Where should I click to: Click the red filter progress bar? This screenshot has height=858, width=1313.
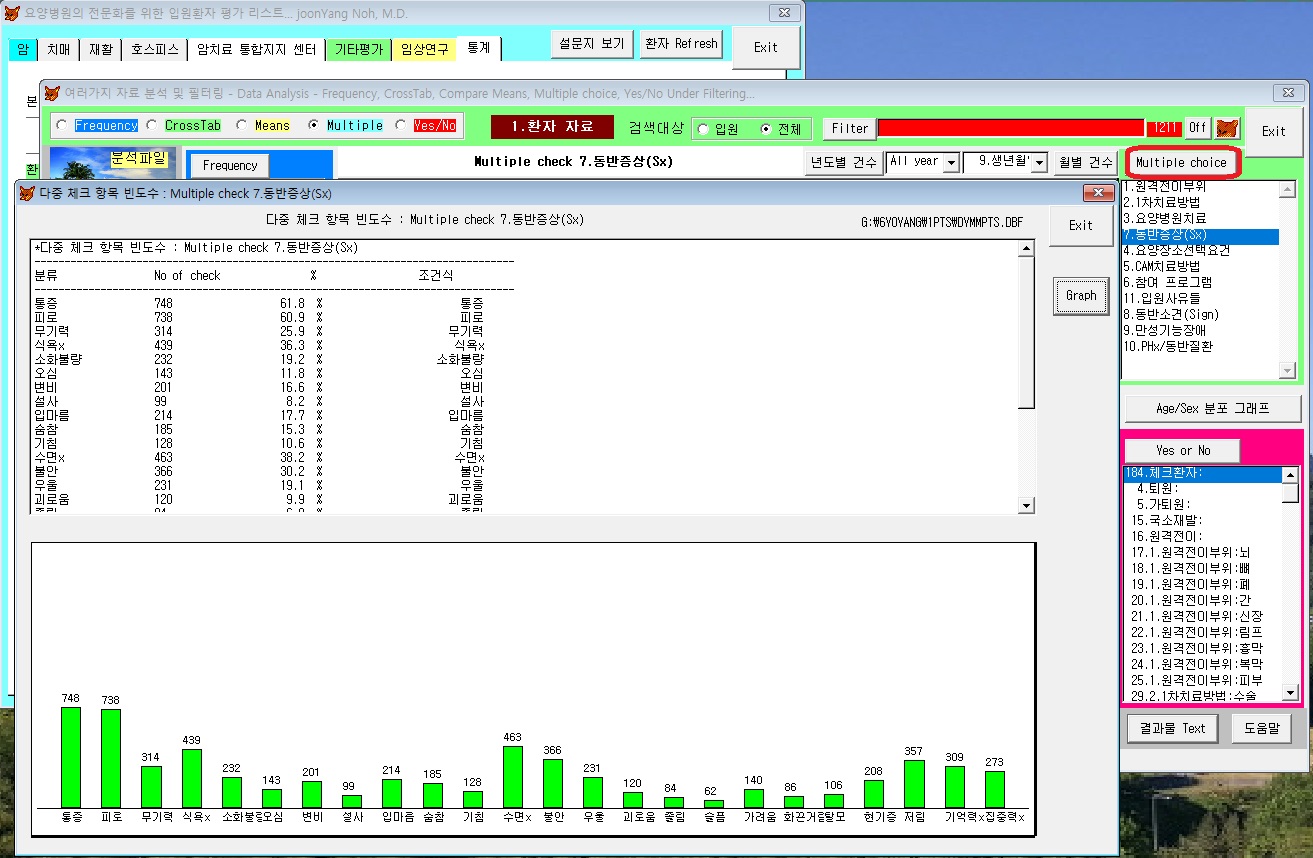[1010, 128]
